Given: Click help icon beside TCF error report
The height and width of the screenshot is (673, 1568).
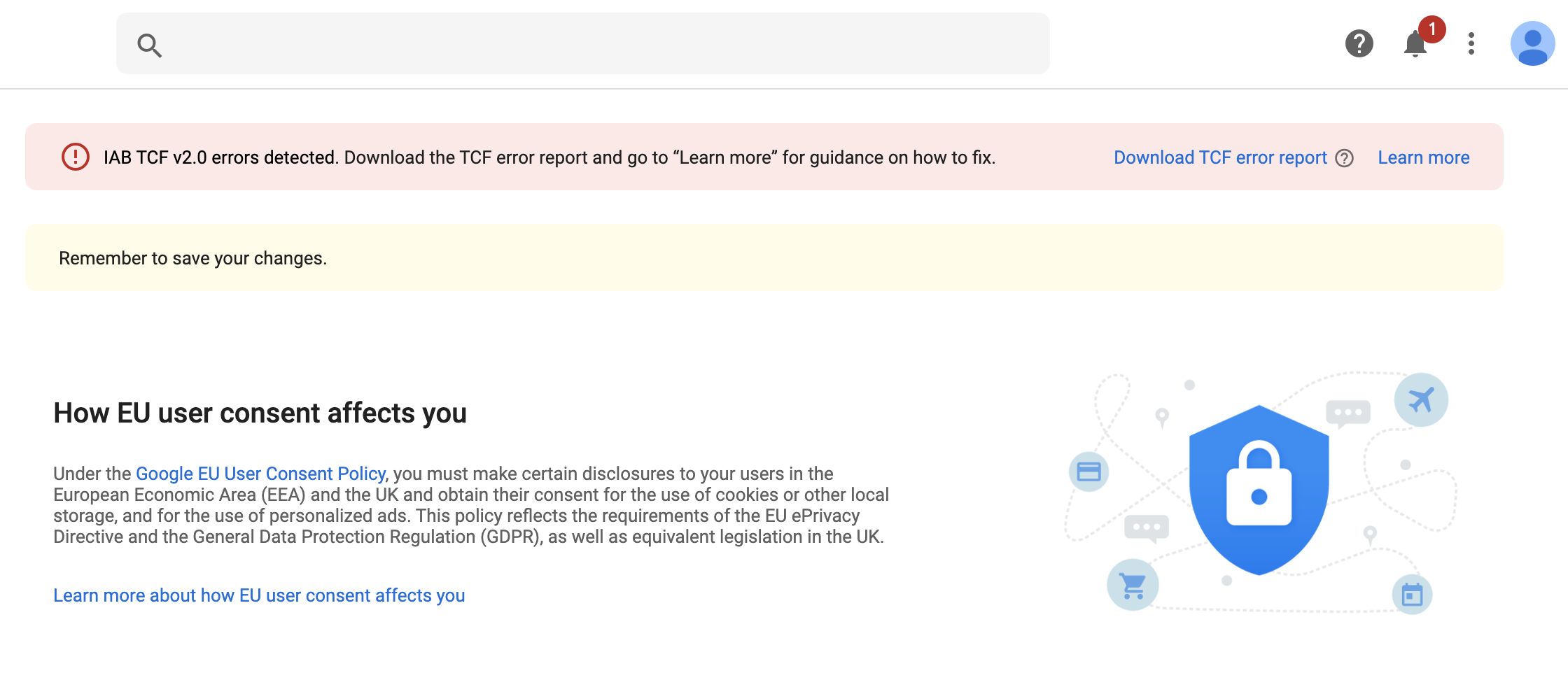Looking at the screenshot, I should click(x=1344, y=158).
